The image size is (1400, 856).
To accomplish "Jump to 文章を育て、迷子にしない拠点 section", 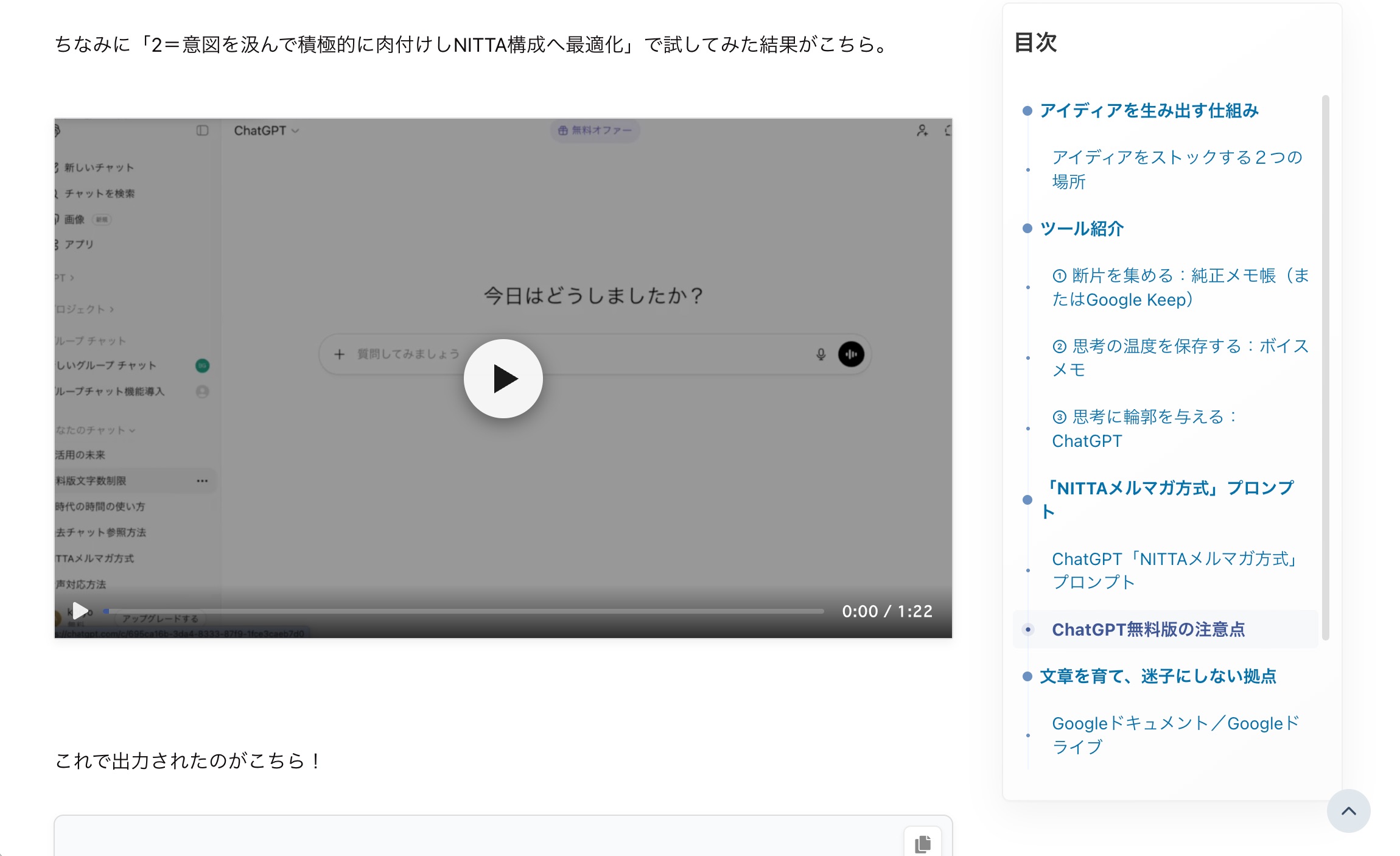I will pyautogui.click(x=1157, y=676).
